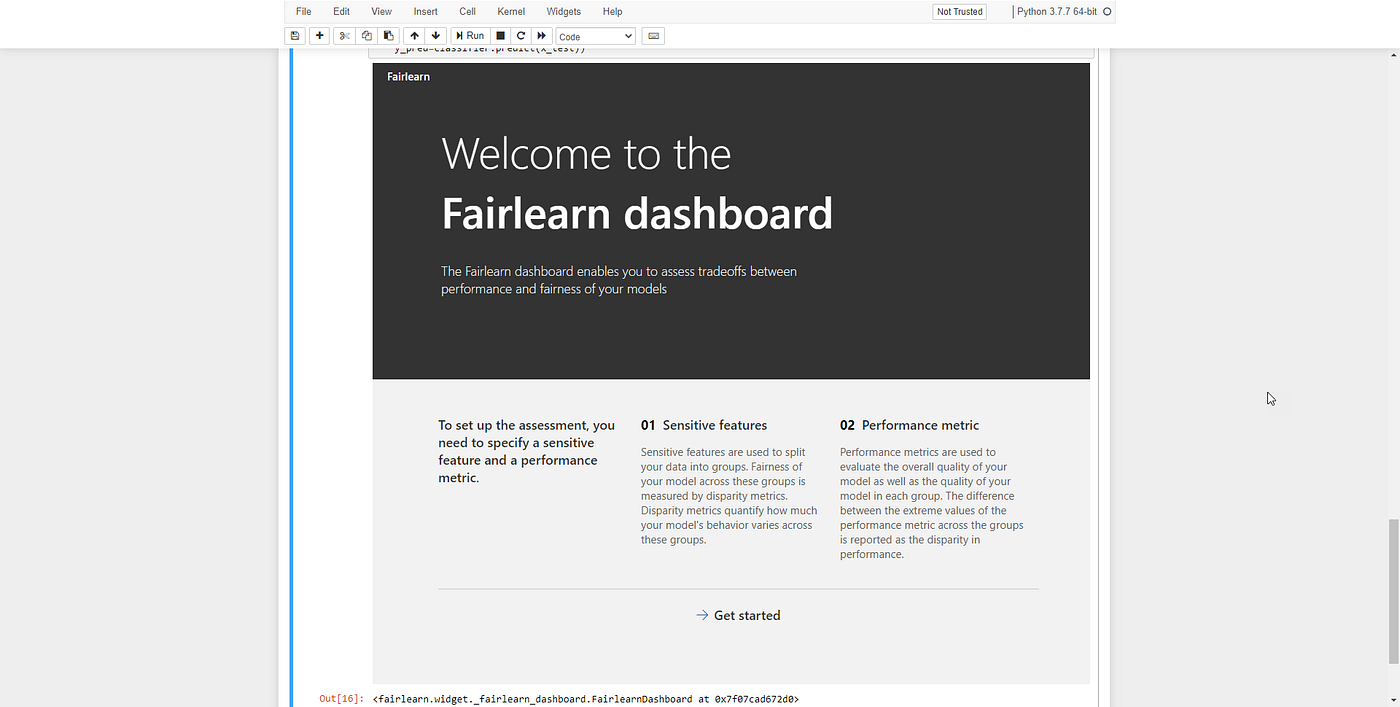Check the kernel busy status indicator
Screen dimensions: 1400x707
click(1106, 11)
